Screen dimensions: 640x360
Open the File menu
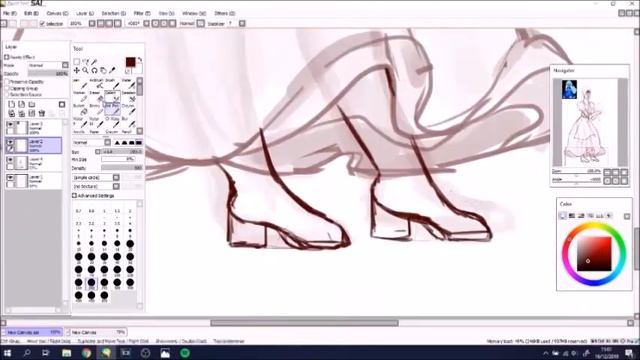[x=9, y=13]
